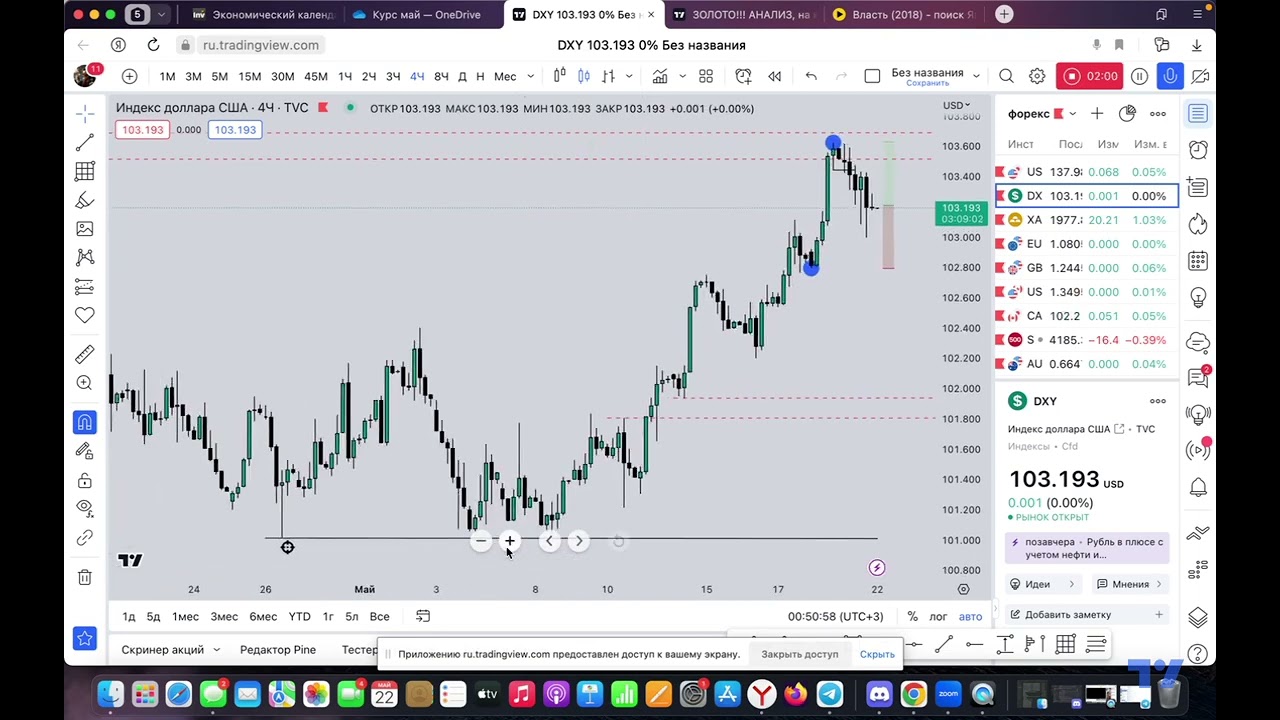
Task: Open the indicators button
Action: (660, 76)
